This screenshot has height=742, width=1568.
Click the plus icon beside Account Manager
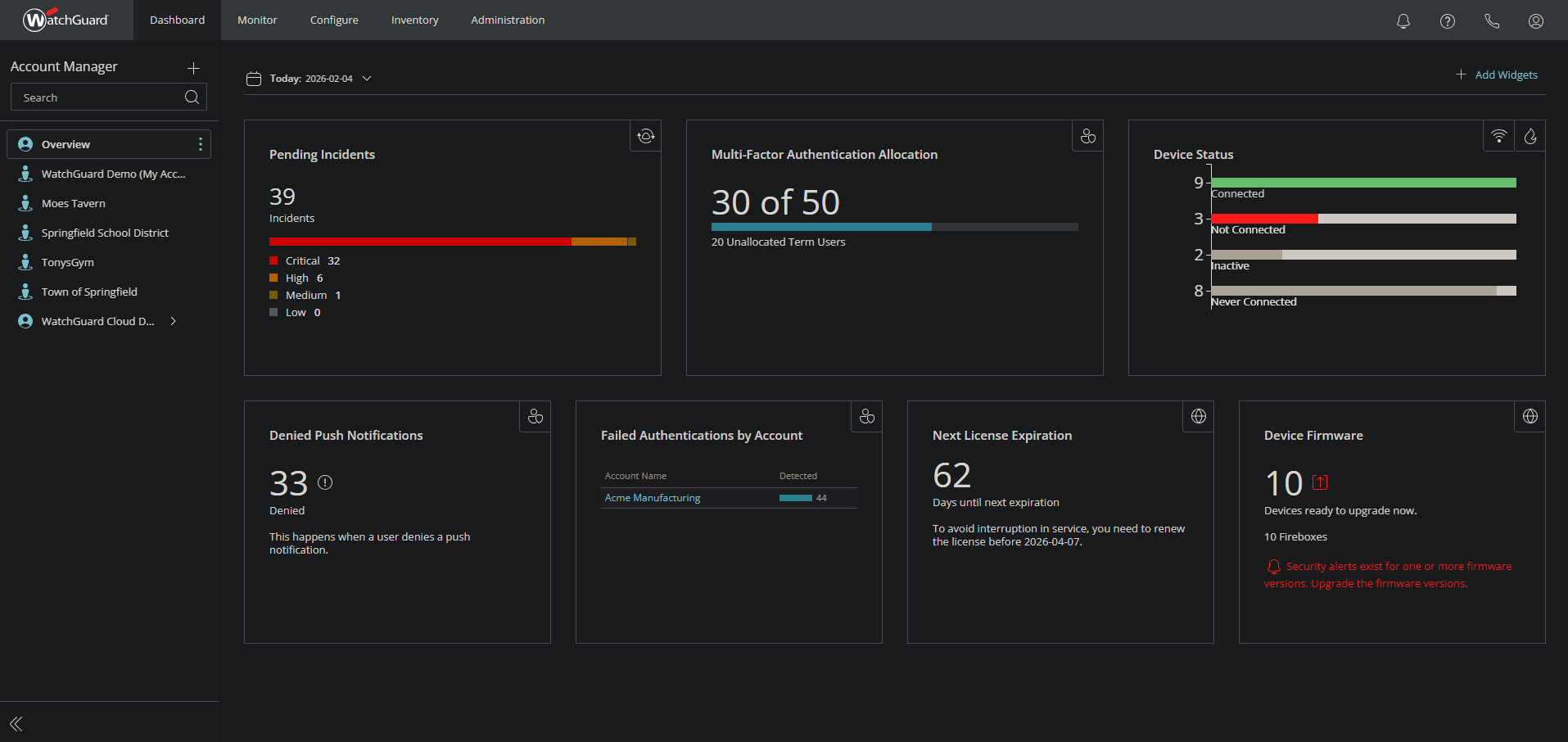[x=193, y=68]
